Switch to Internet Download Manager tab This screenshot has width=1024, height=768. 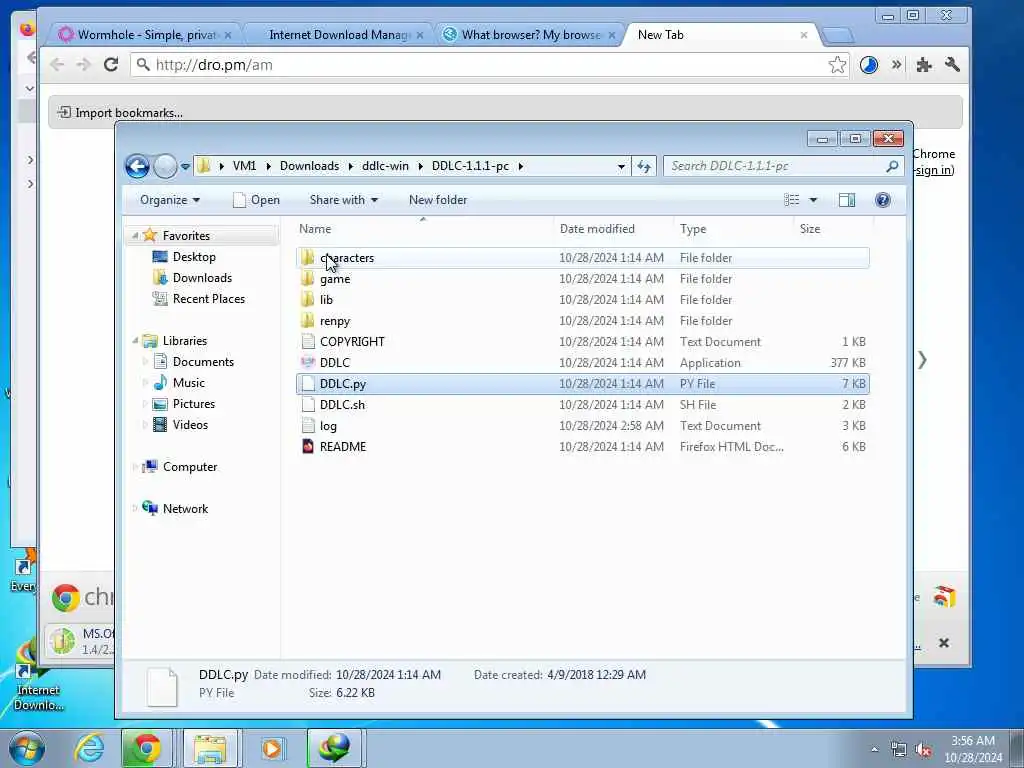pyautogui.click(x=339, y=35)
